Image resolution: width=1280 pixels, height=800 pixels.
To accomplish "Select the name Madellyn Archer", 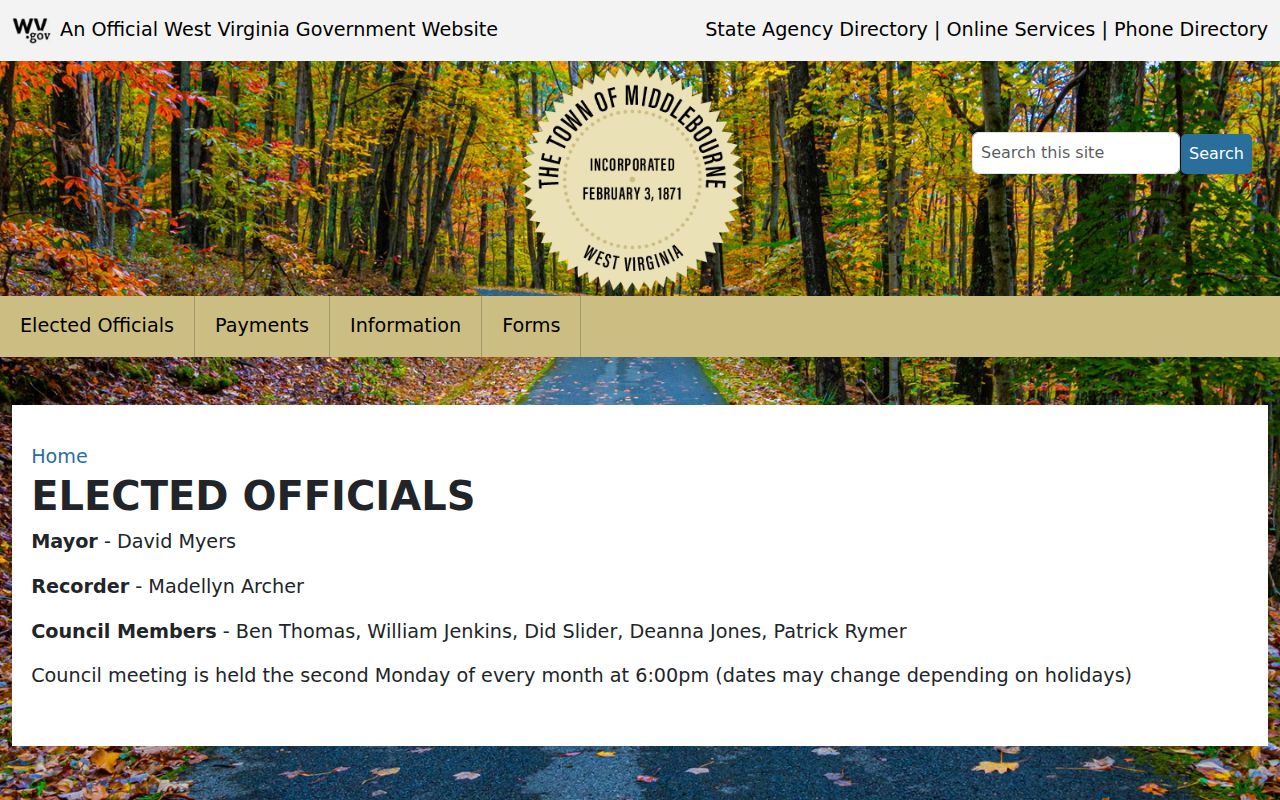I will tap(226, 586).
